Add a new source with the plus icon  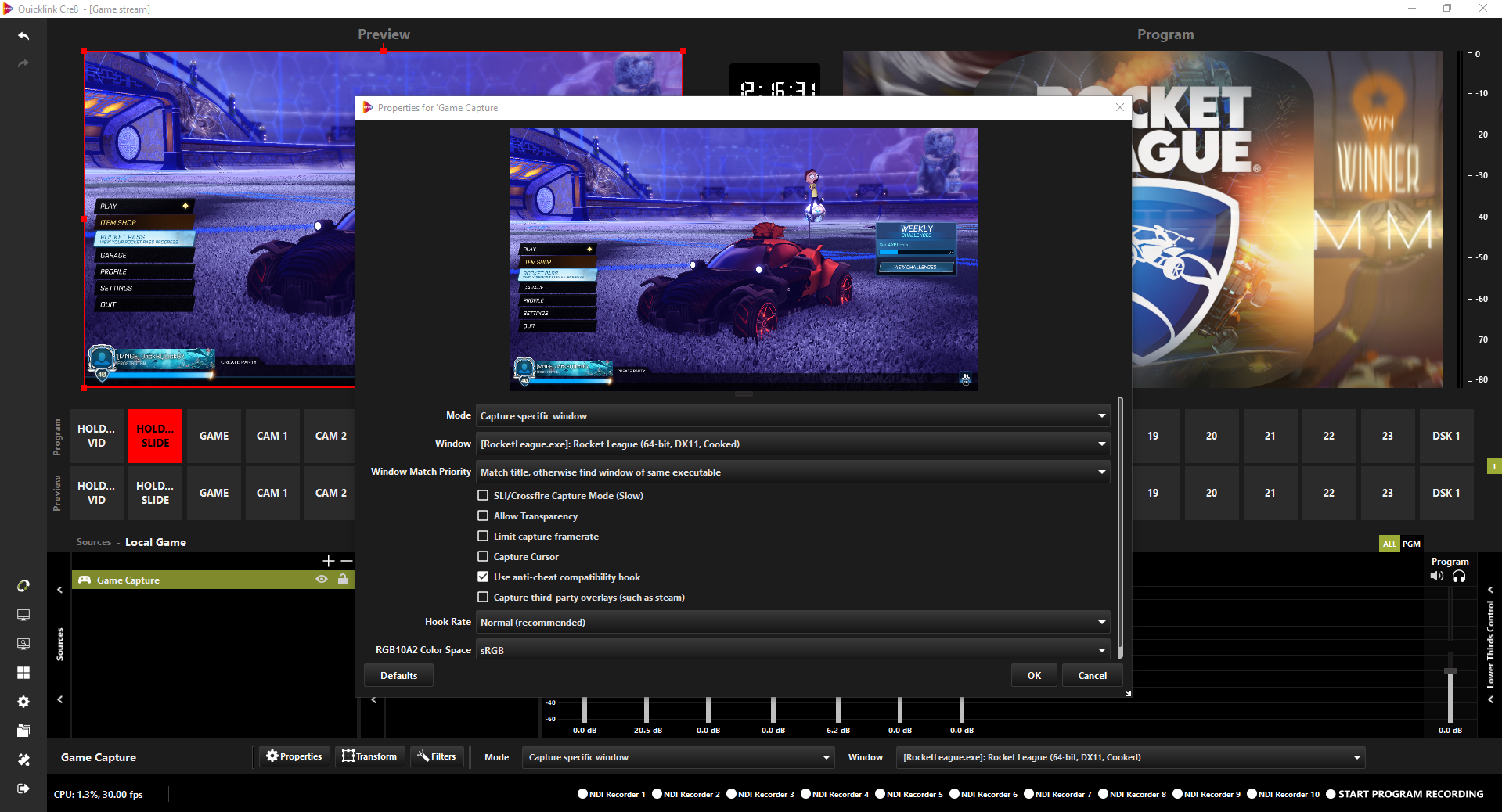click(329, 561)
